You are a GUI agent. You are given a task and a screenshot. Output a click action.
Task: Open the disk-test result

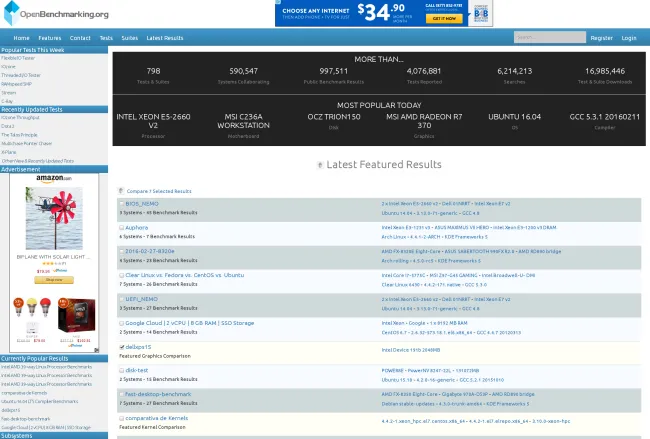pyautogui.click(x=137, y=370)
